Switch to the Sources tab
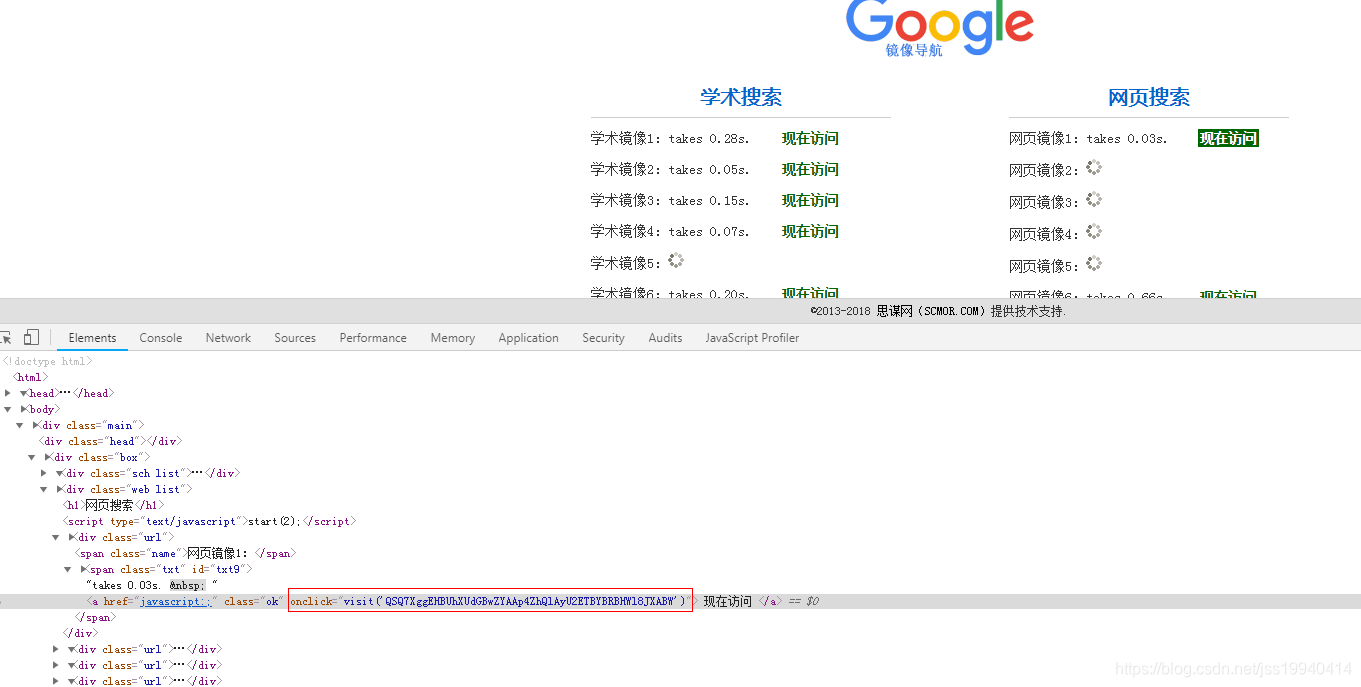1361x687 pixels. click(x=295, y=338)
